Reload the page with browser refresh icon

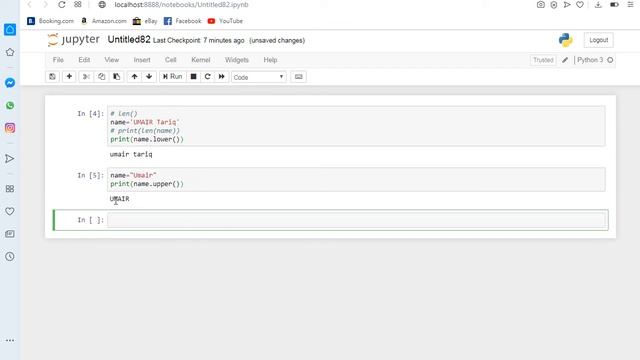coord(62,4)
